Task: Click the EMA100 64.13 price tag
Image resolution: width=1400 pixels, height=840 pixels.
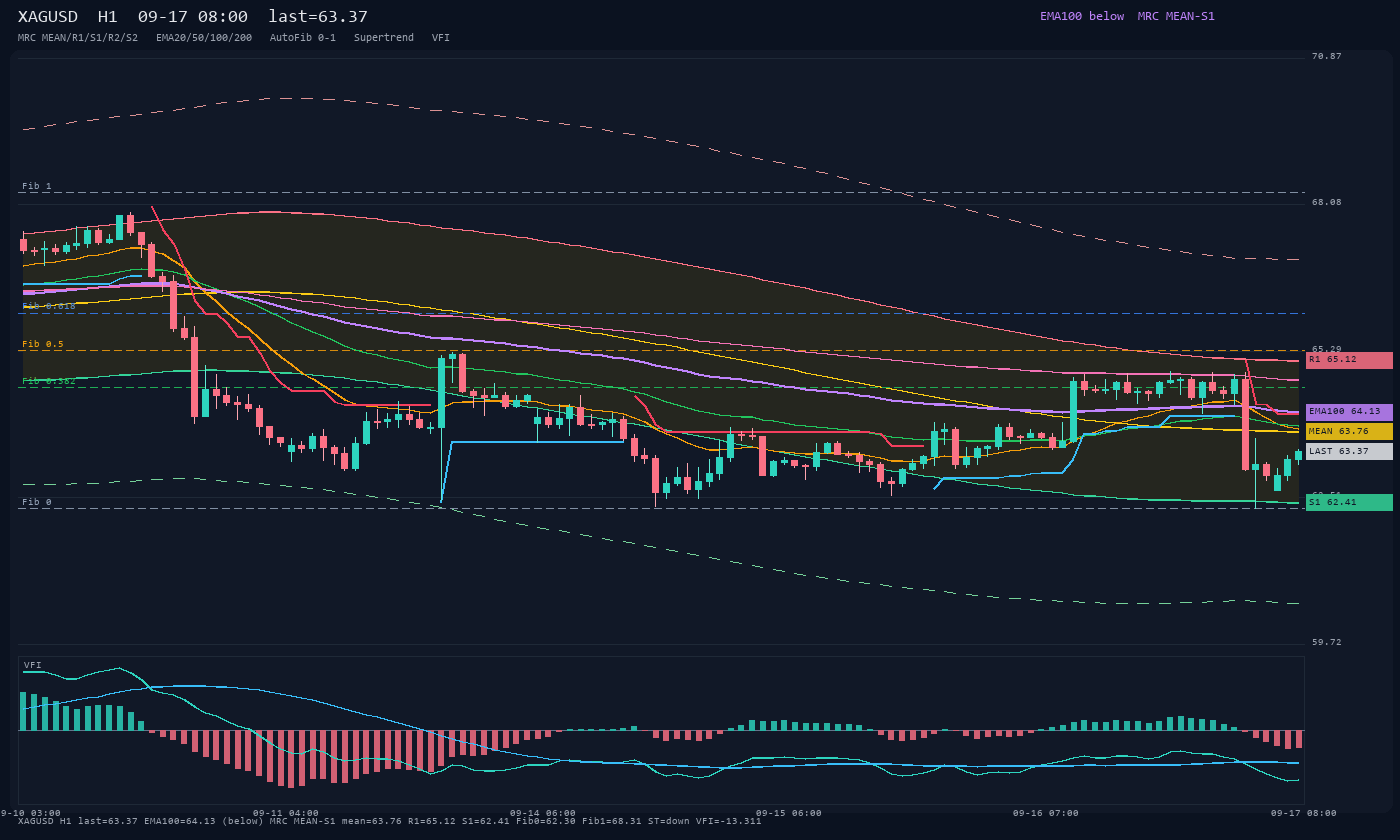Action: (x=1349, y=412)
